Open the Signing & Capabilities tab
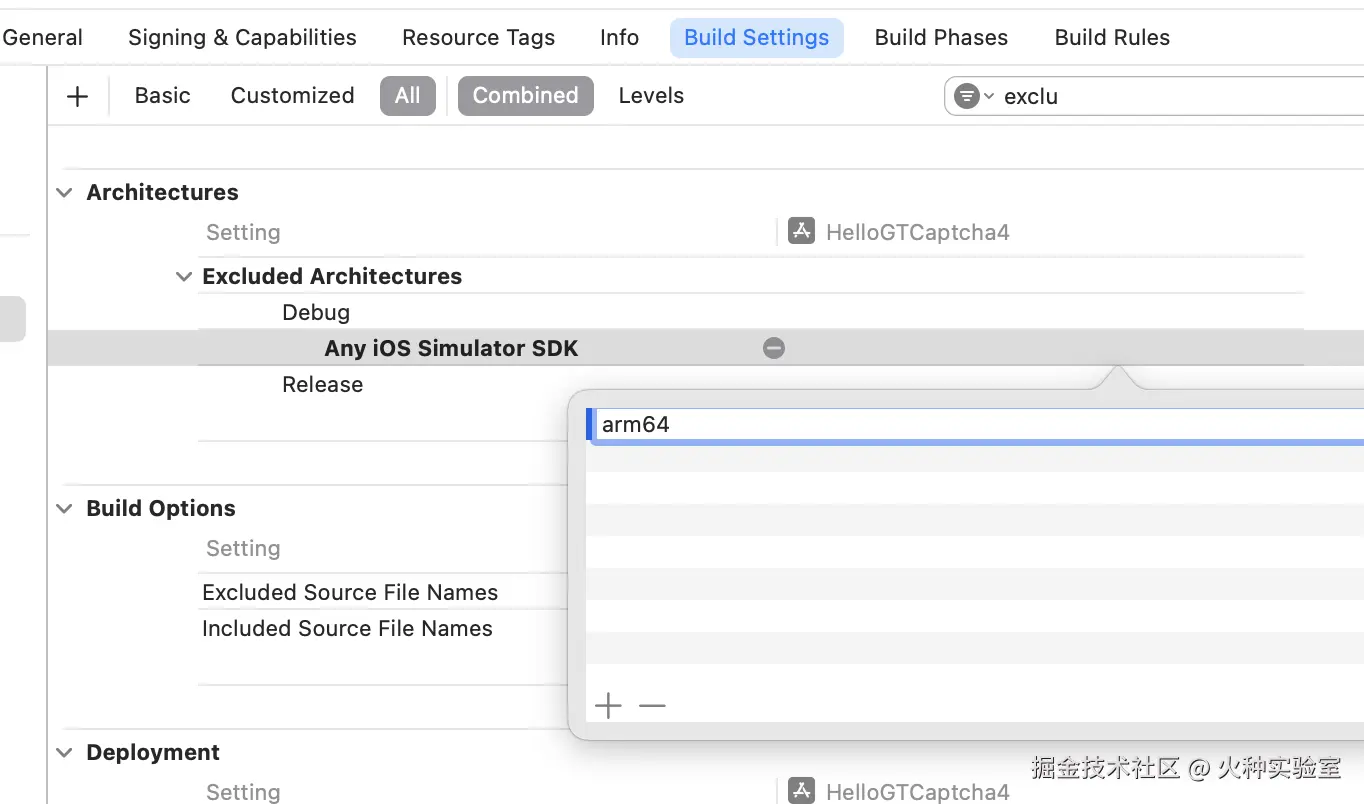1364x804 pixels. (x=242, y=38)
